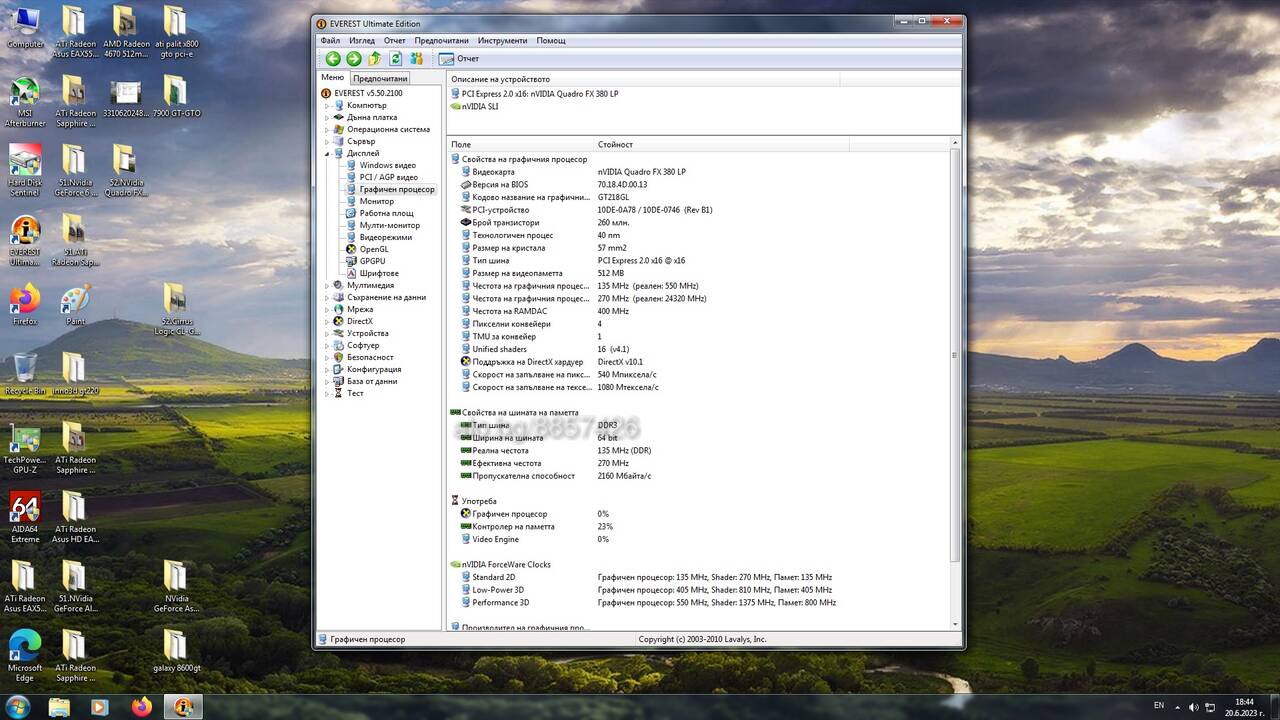Expand the Сървър tree node
The image size is (1280, 720).
(326, 141)
